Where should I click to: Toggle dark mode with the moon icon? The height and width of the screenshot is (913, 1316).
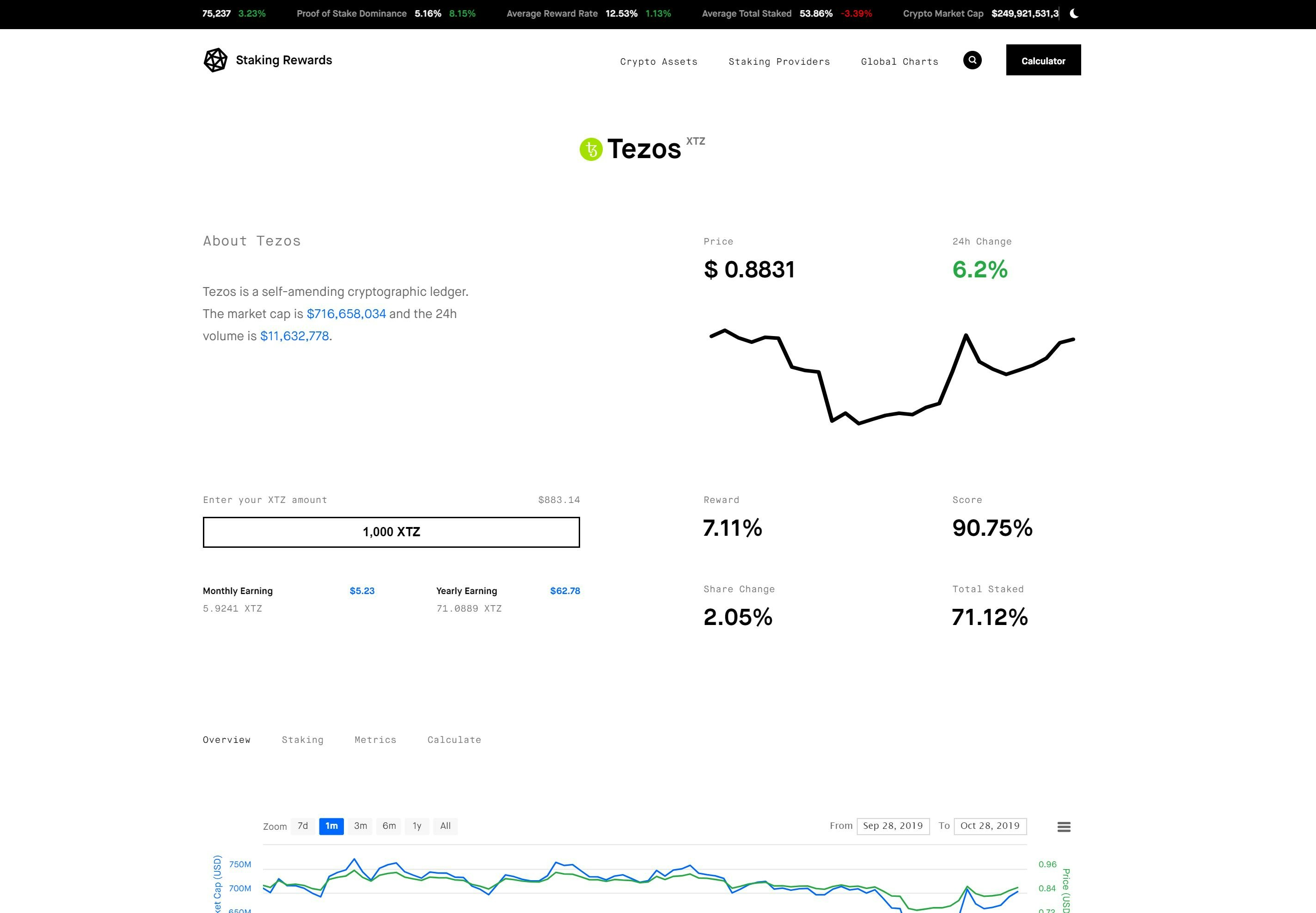pos(1073,14)
